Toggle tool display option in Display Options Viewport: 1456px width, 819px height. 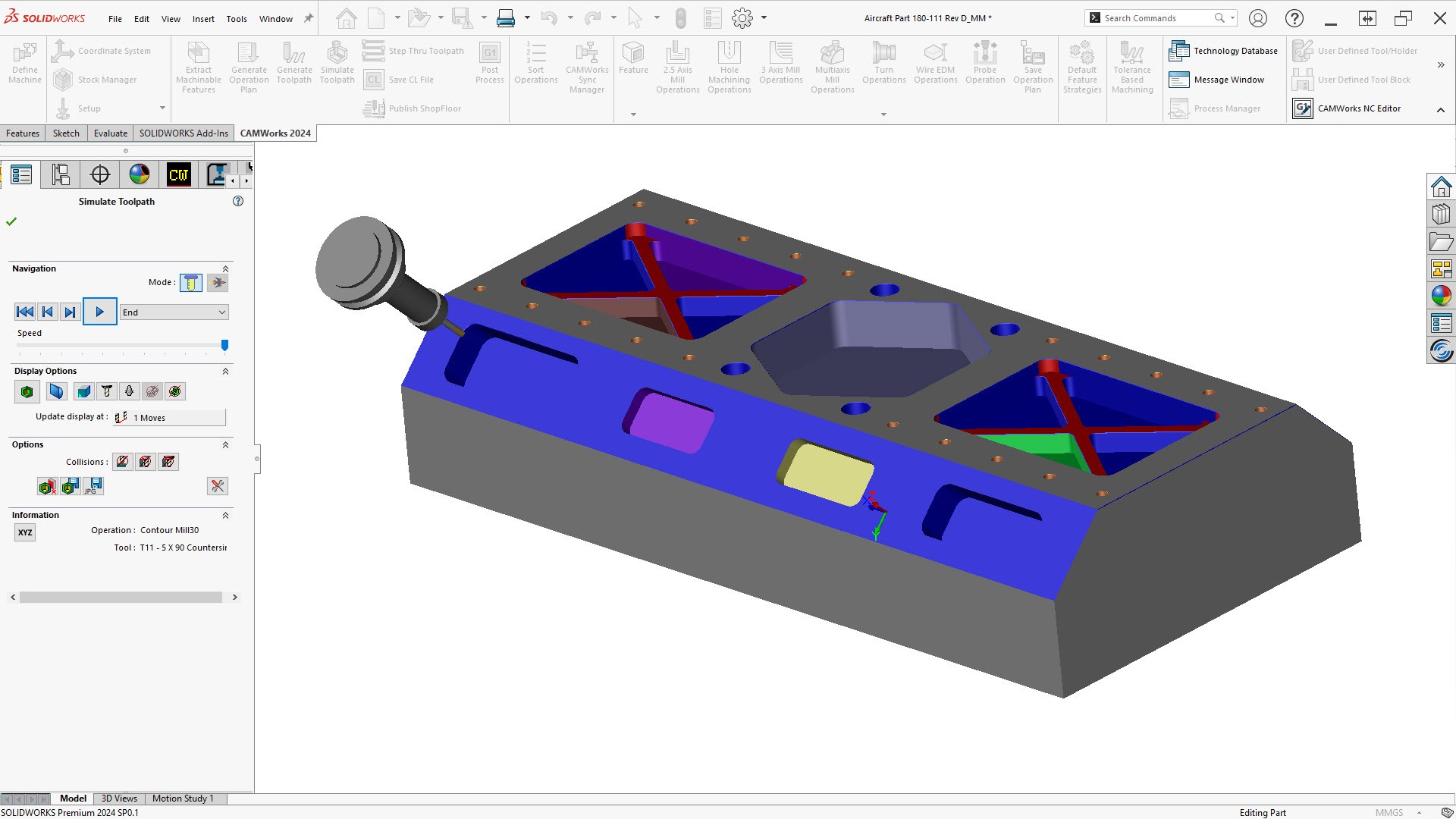coord(107,391)
